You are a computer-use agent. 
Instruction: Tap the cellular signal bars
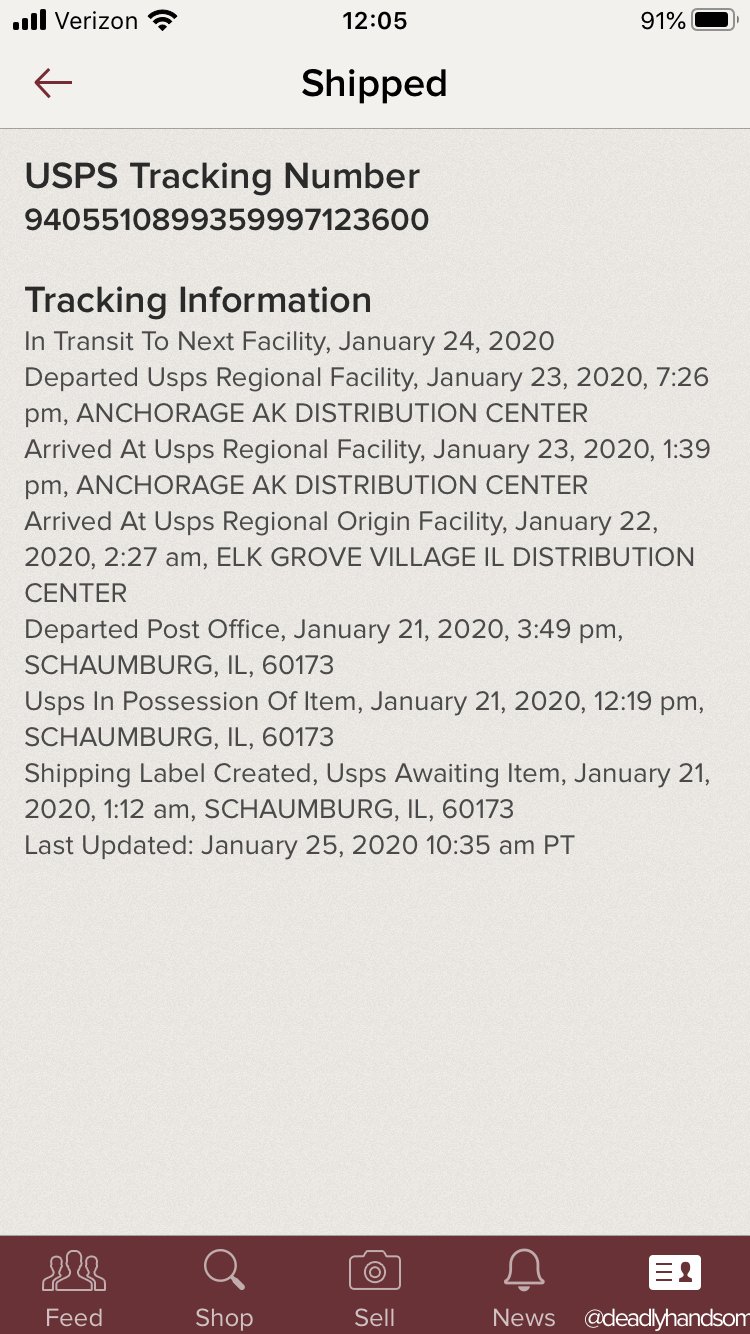coord(30,20)
